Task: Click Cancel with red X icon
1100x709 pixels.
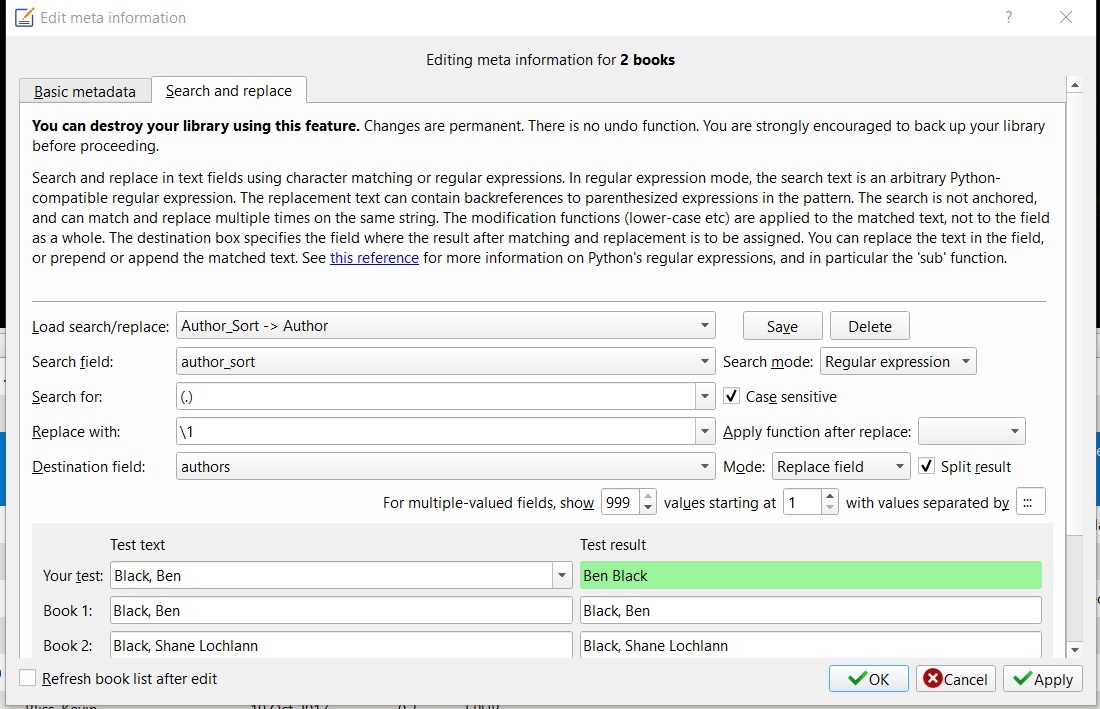Action: tap(955, 679)
